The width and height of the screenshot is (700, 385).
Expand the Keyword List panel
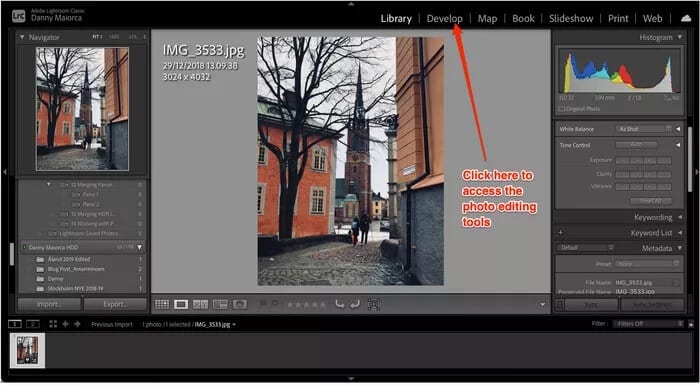coord(680,233)
